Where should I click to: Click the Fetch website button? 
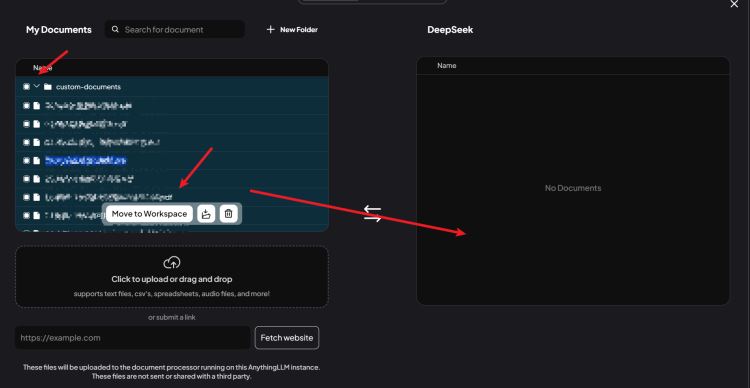(x=287, y=338)
